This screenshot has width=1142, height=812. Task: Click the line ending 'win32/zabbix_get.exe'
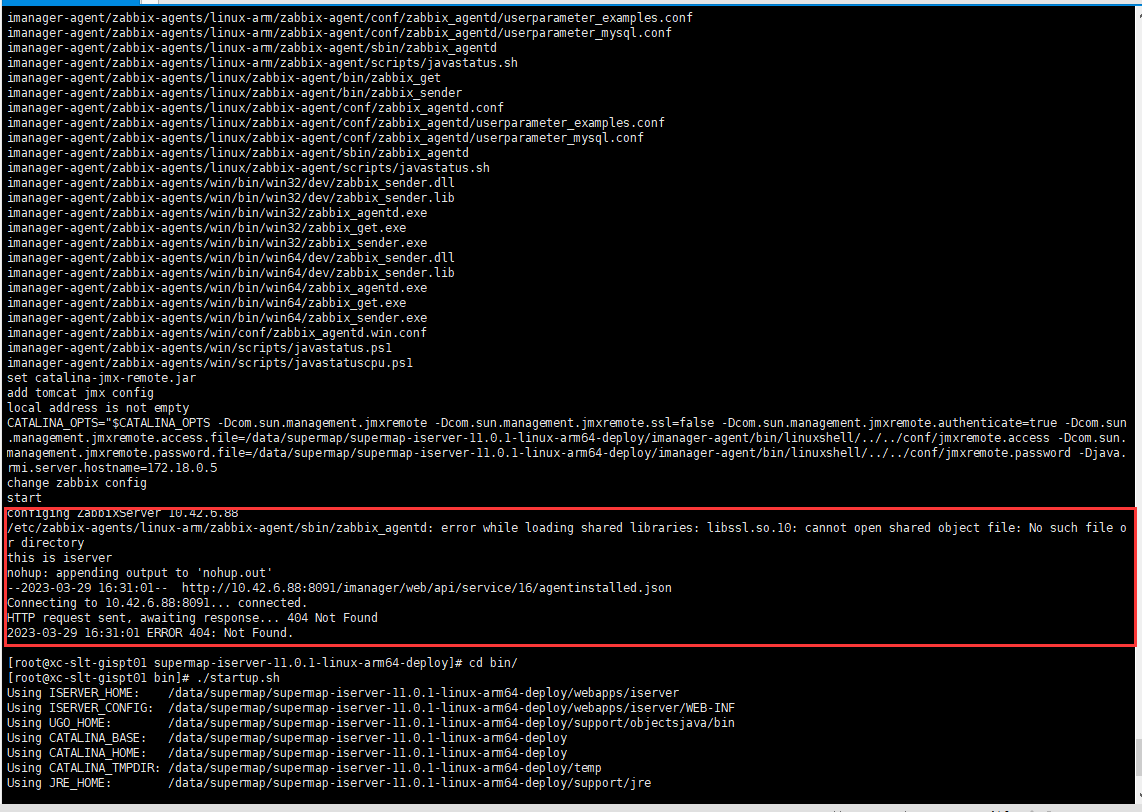(x=206, y=228)
